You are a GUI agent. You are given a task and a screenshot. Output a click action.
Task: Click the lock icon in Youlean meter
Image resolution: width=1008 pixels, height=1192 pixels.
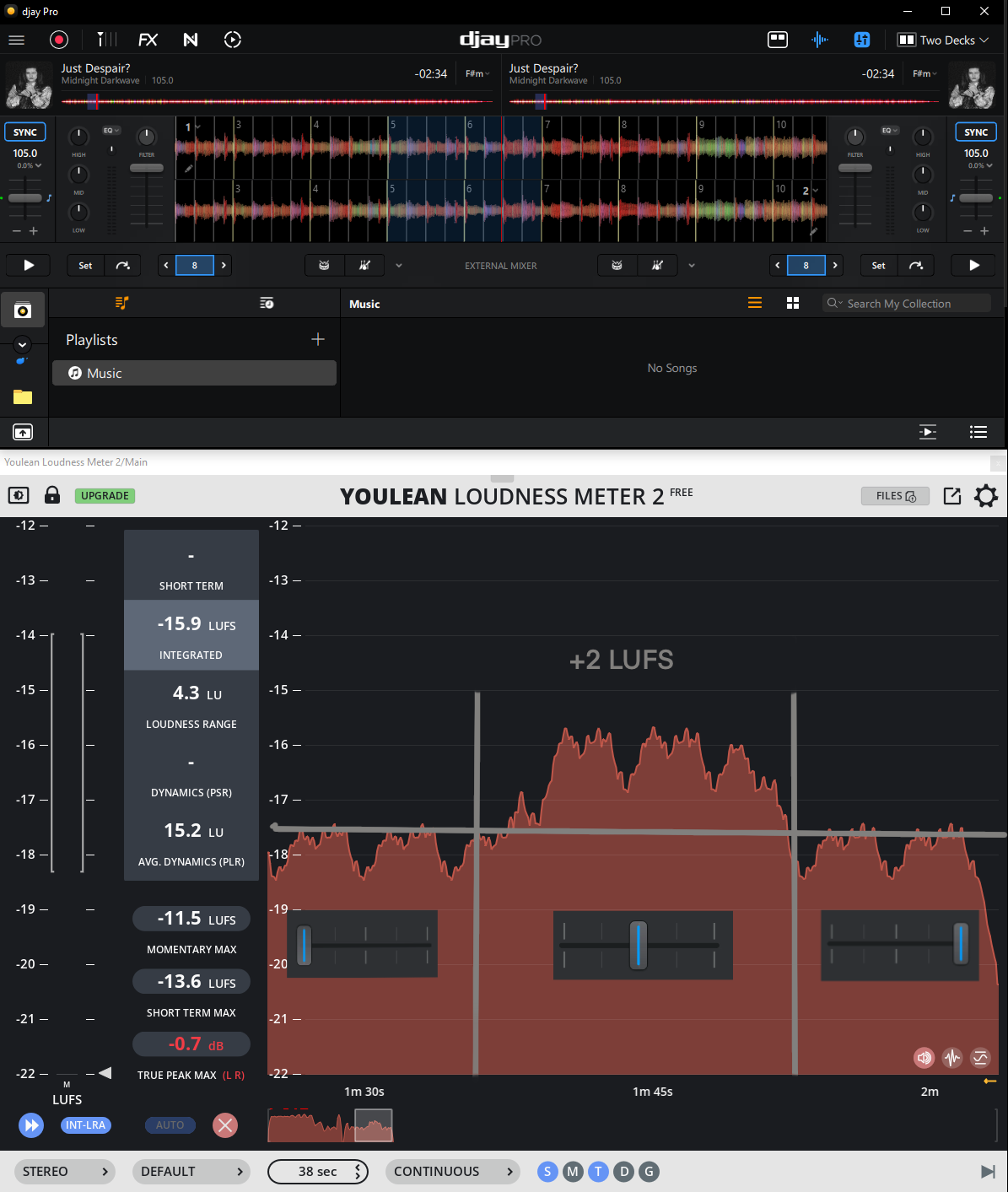52,495
